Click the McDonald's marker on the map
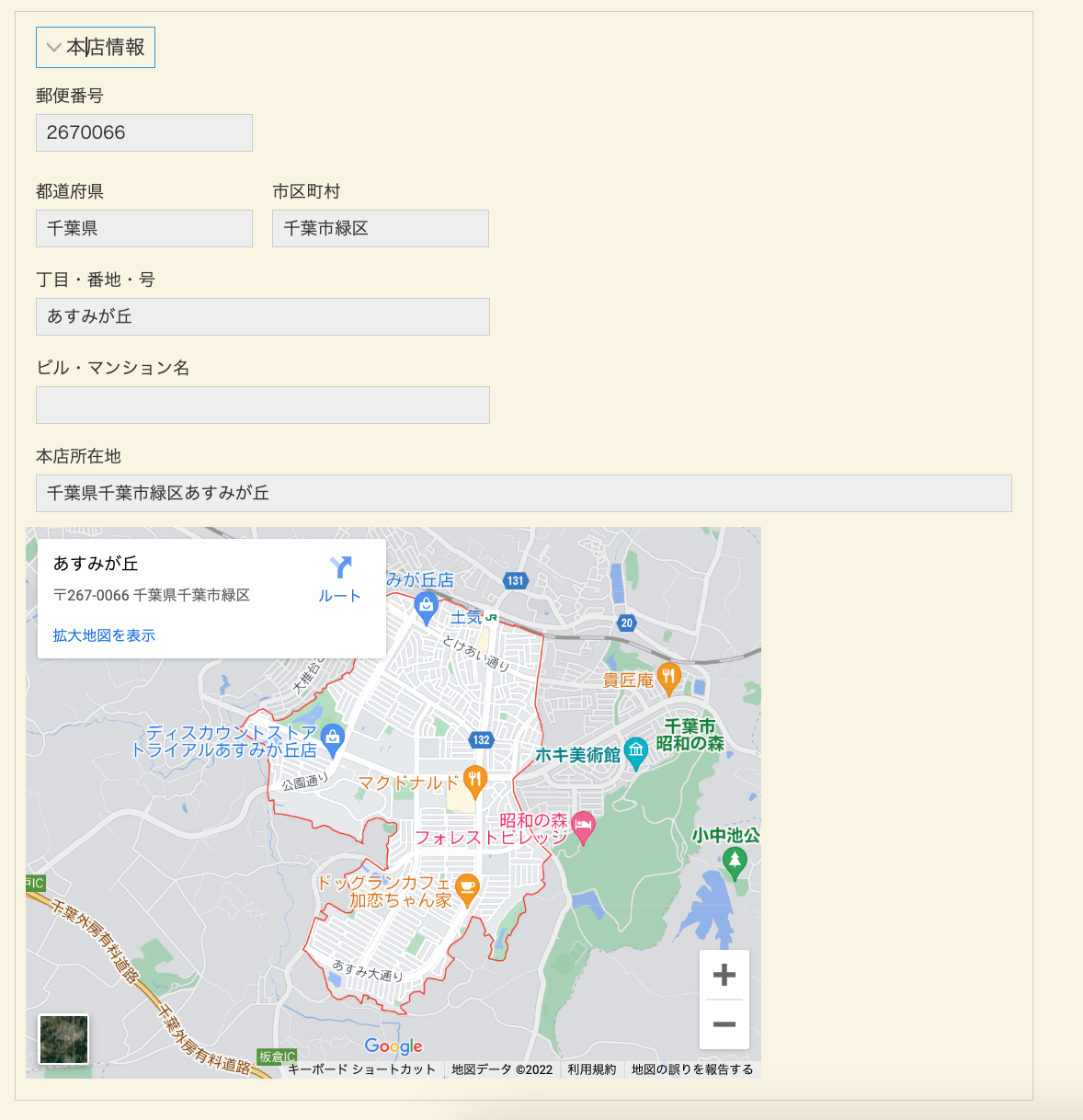This screenshot has height=1120, width=1083. [473, 777]
